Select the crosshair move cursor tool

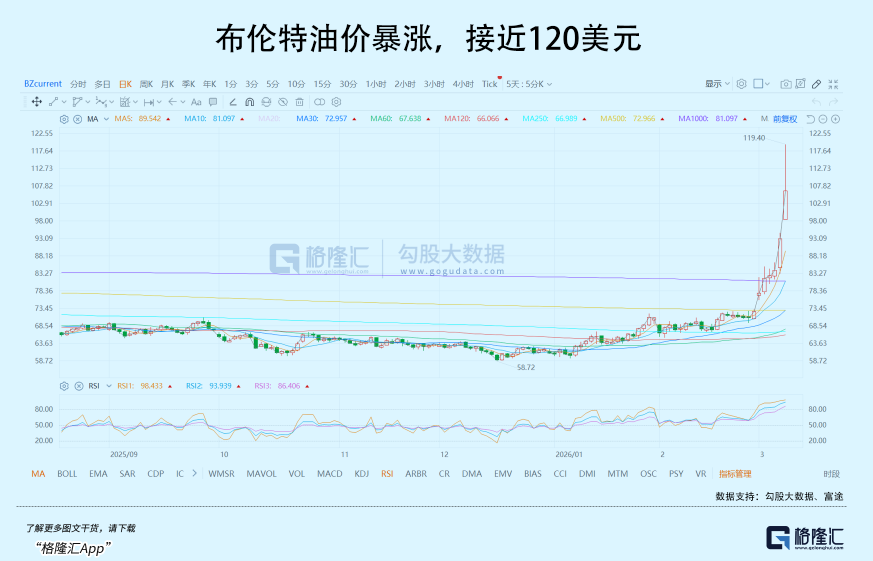point(36,101)
